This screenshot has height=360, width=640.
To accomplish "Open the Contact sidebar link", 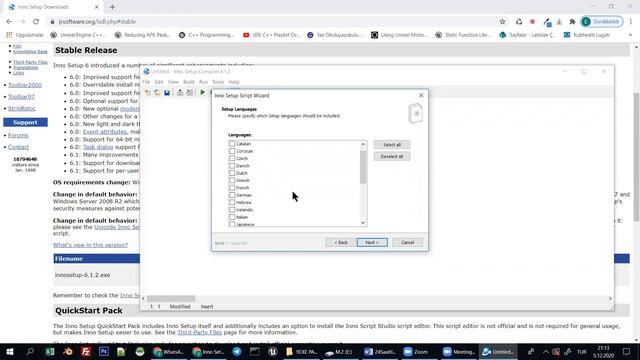I will tap(18, 147).
